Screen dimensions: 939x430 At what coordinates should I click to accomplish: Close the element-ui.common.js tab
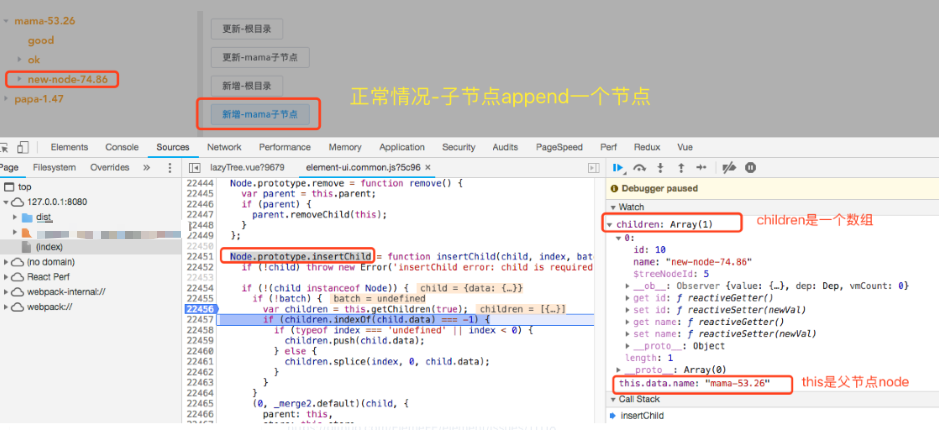click(428, 168)
